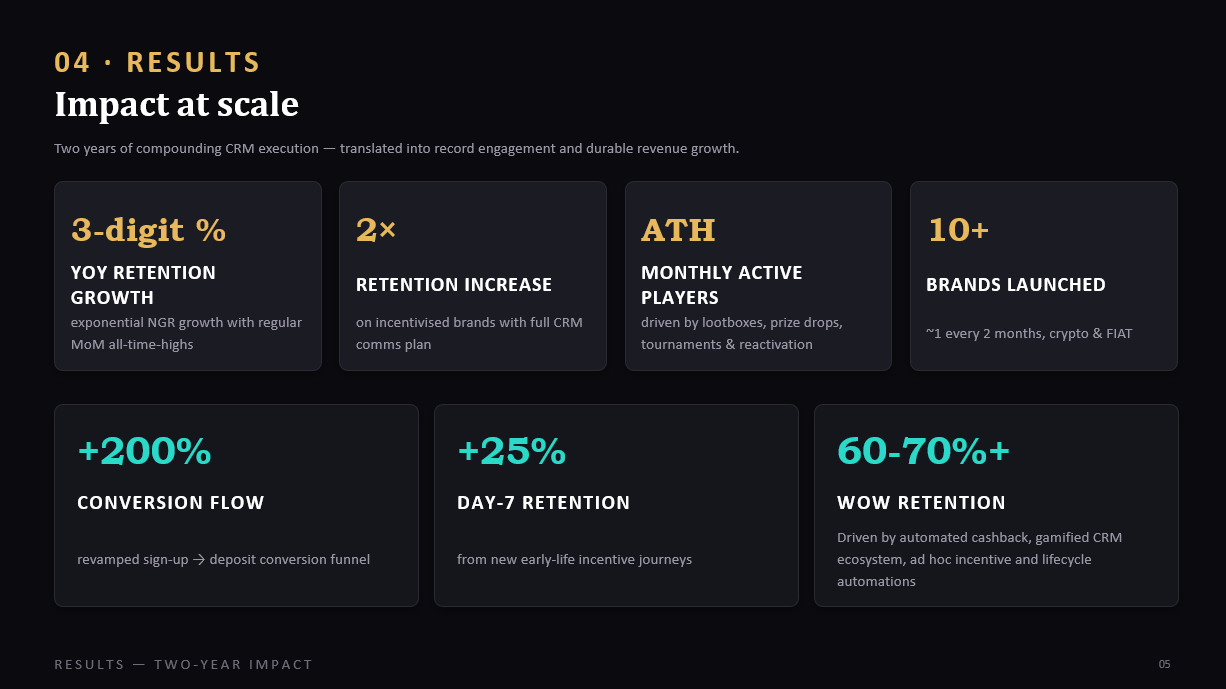Click the slide subtitle about CRM execution
Screen dimensions: 1226x689
[x=397, y=149]
